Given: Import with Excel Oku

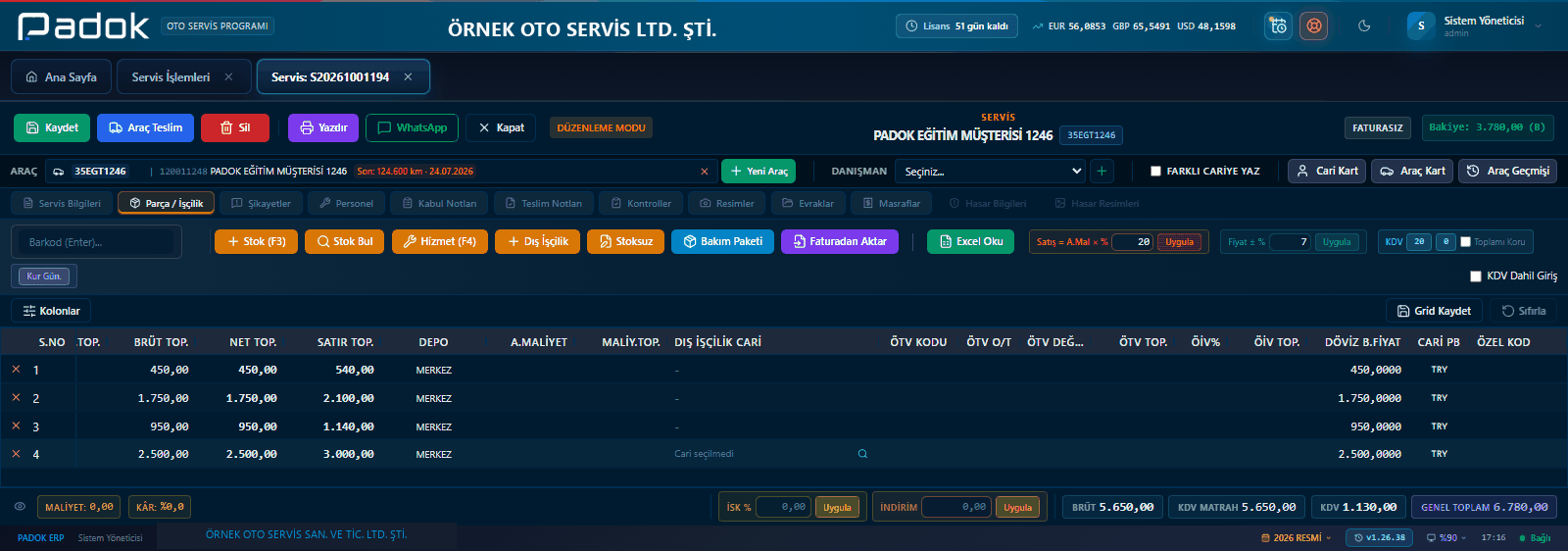Looking at the screenshot, I should coord(970,241).
